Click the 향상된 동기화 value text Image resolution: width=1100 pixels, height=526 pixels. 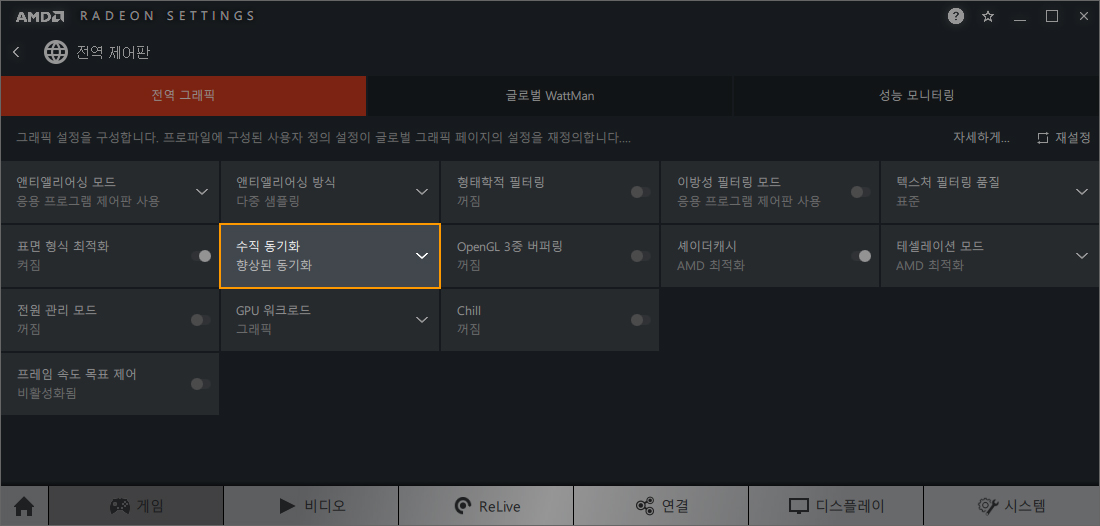coord(274,266)
